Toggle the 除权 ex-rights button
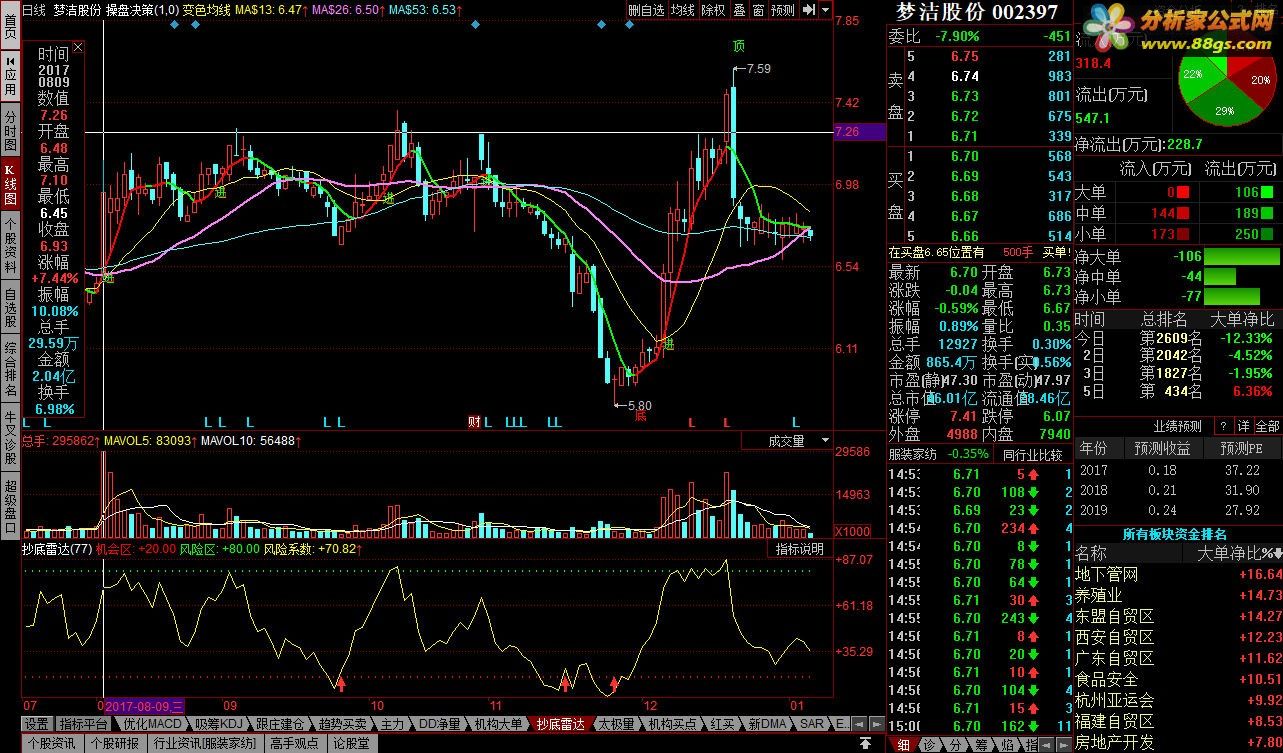The image size is (1283, 753). click(x=713, y=9)
